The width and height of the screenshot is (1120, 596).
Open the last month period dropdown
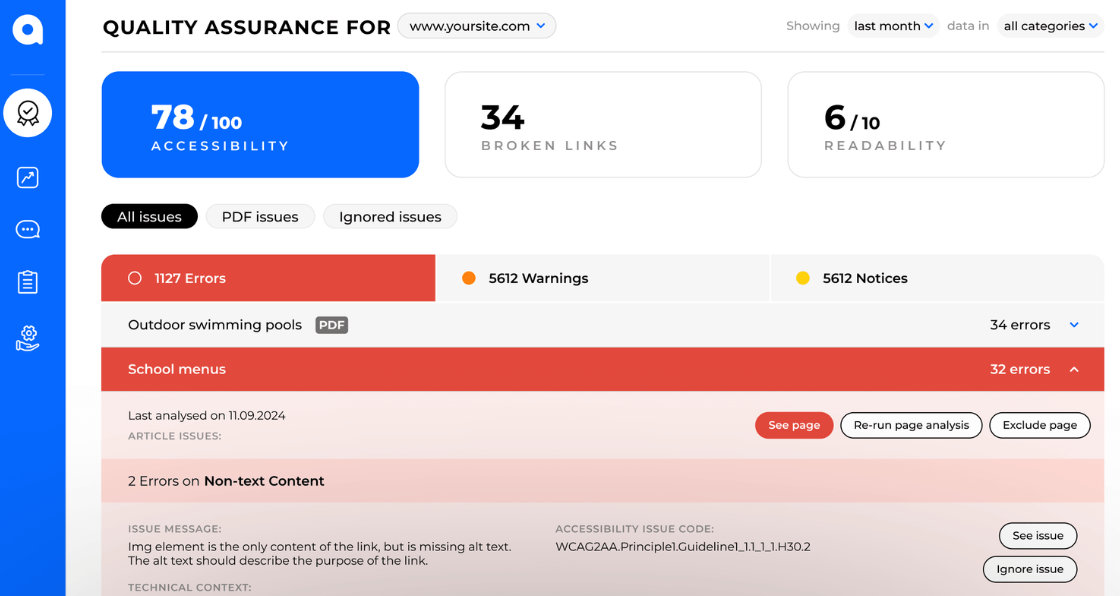(x=893, y=26)
